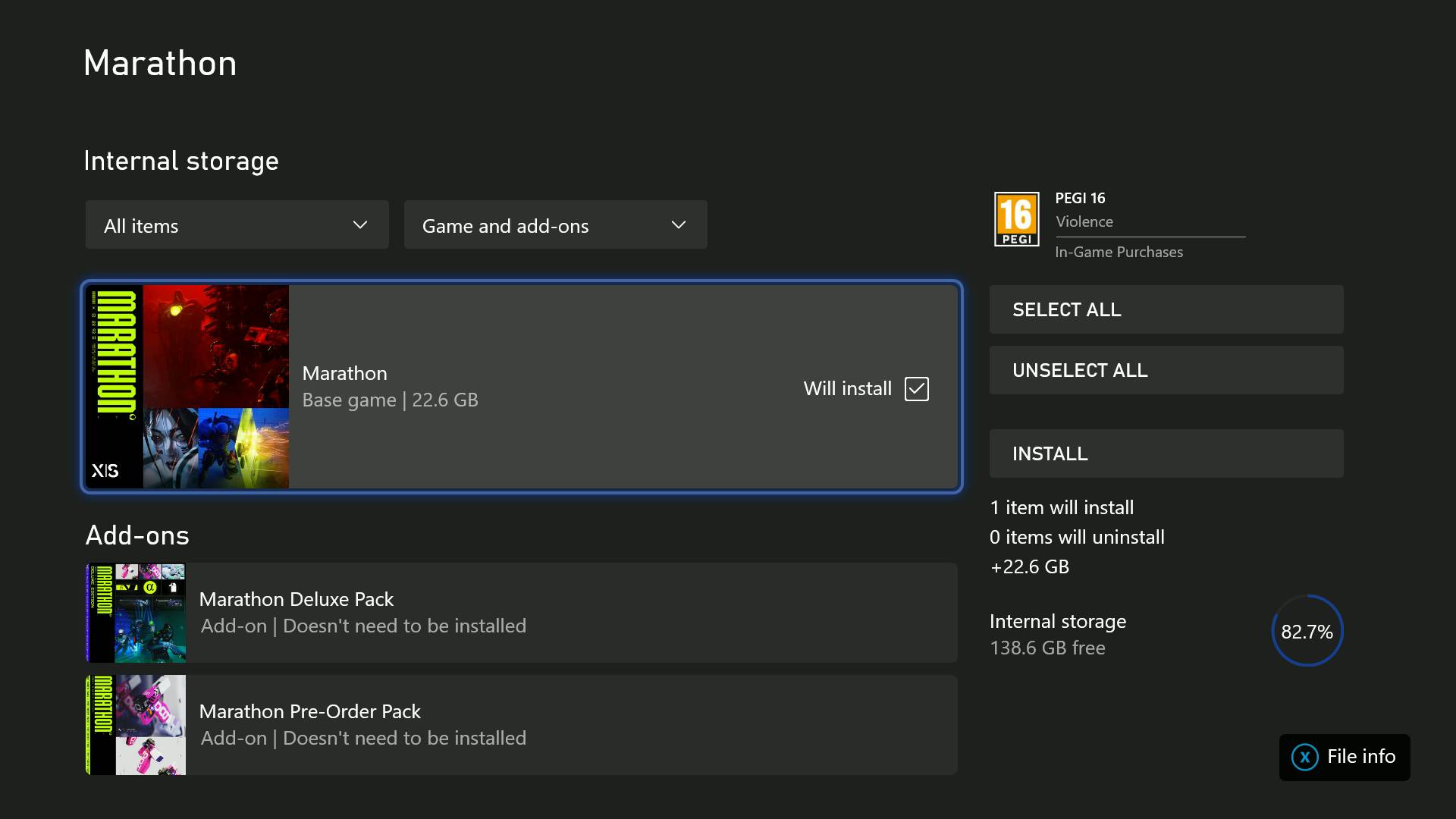The width and height of the screenshot is (1456, 819).
Task: Click UNSELECT ALL to clear selections
Action: point(1165,370)
